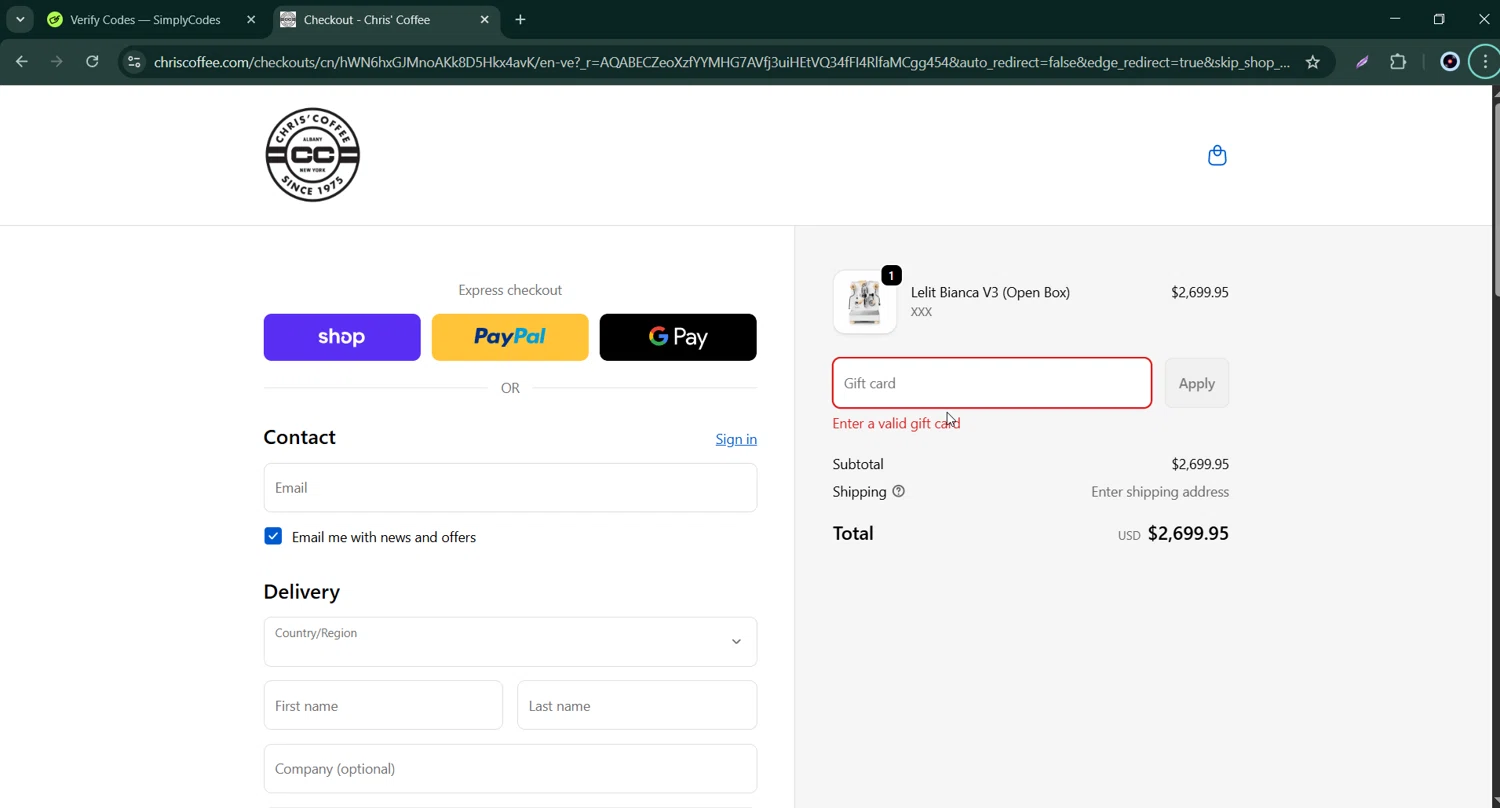The width and height of the screenshot is (1500, 808).
Task: Open the shopping bag cart icon
Action: (x=1217, y=155)
